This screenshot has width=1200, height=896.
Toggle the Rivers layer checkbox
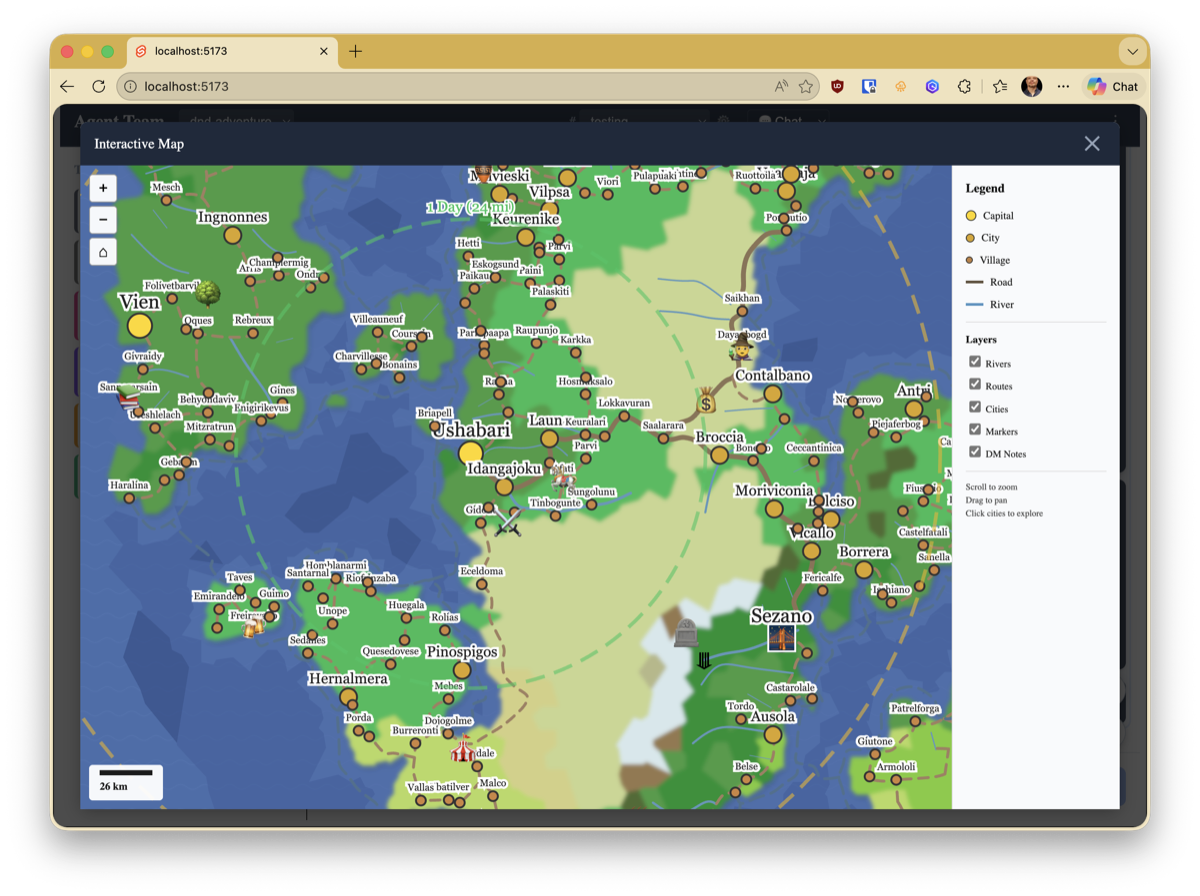[x=975, y=362]
